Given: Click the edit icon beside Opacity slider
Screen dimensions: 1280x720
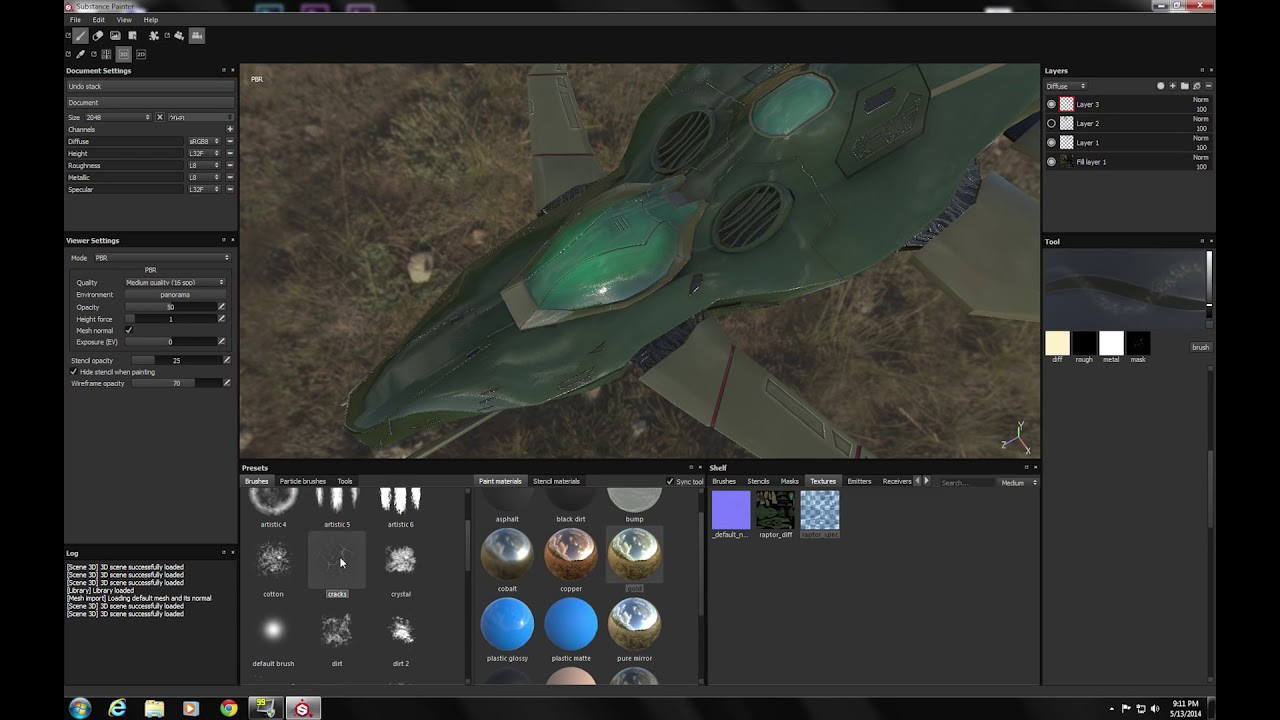Looking at the screenshot, I should click(x=221, y=307).
